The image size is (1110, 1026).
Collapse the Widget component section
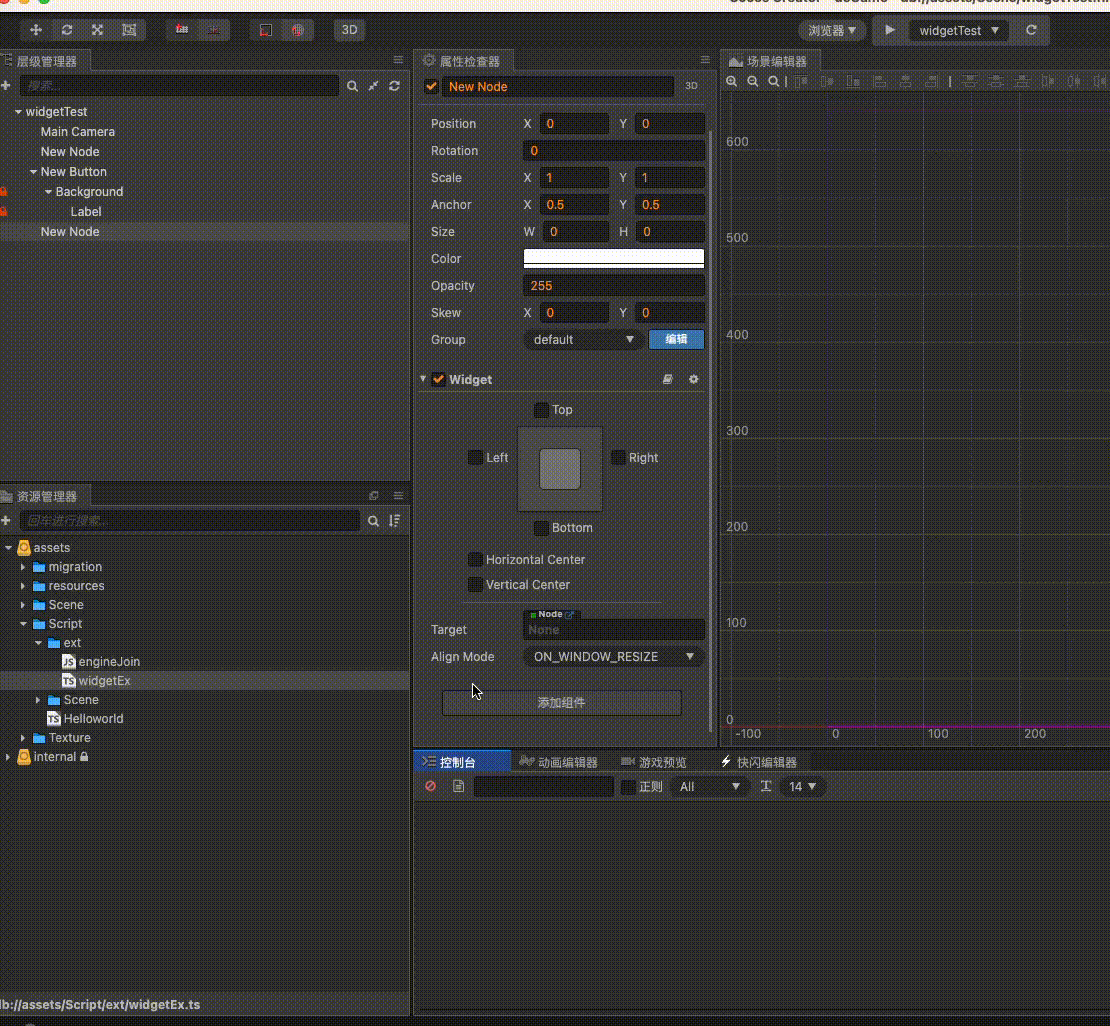point(423,379)
